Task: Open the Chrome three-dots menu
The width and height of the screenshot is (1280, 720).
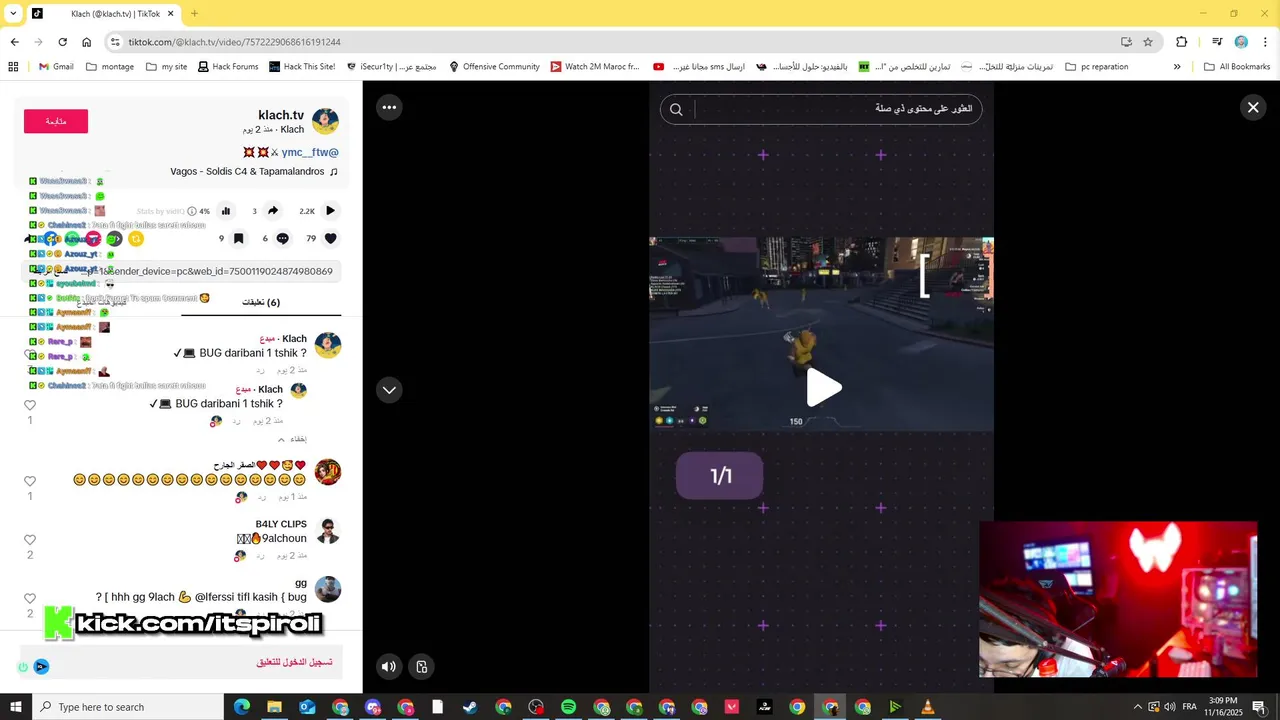Action: point(1266,42)
